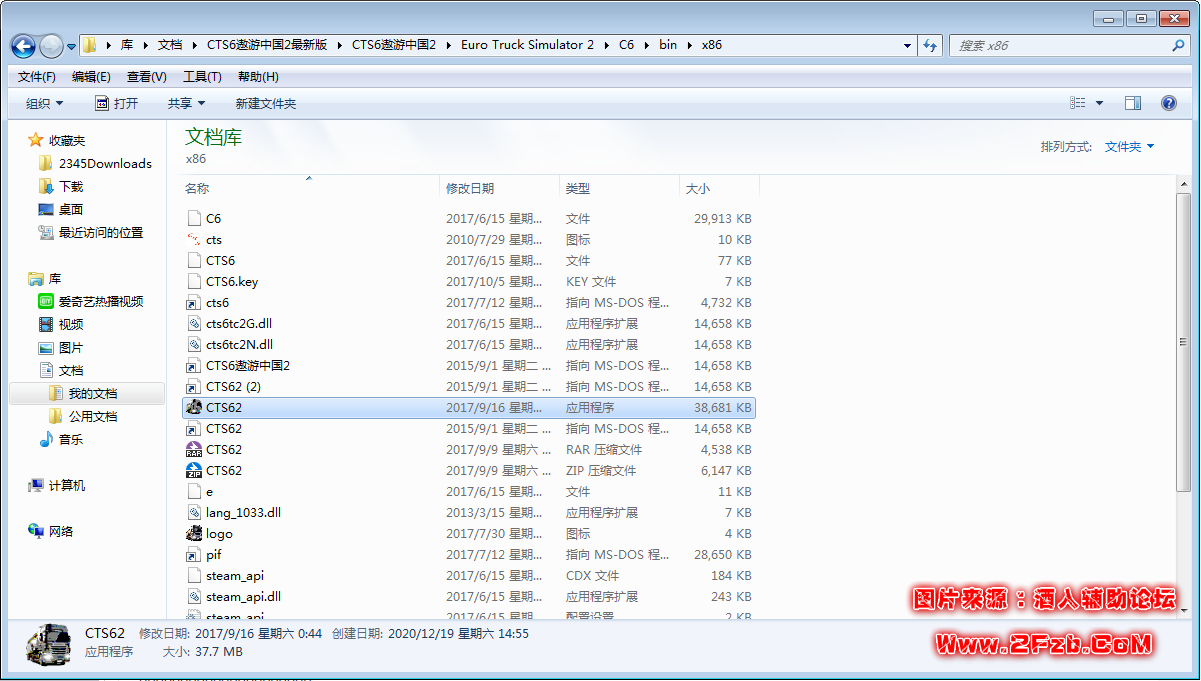Select 公用文档 in sidebar
This screenshot has height=681, width=1201.
[83, 417]
